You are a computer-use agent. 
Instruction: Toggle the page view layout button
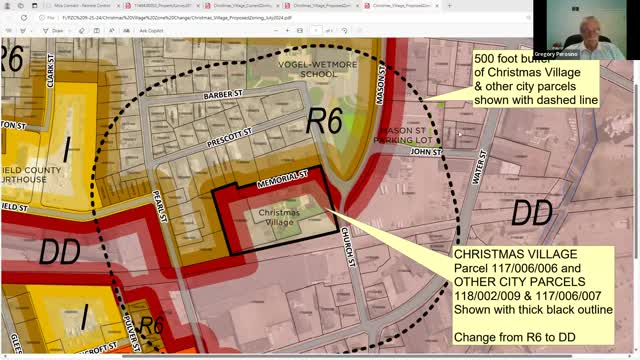97,31
